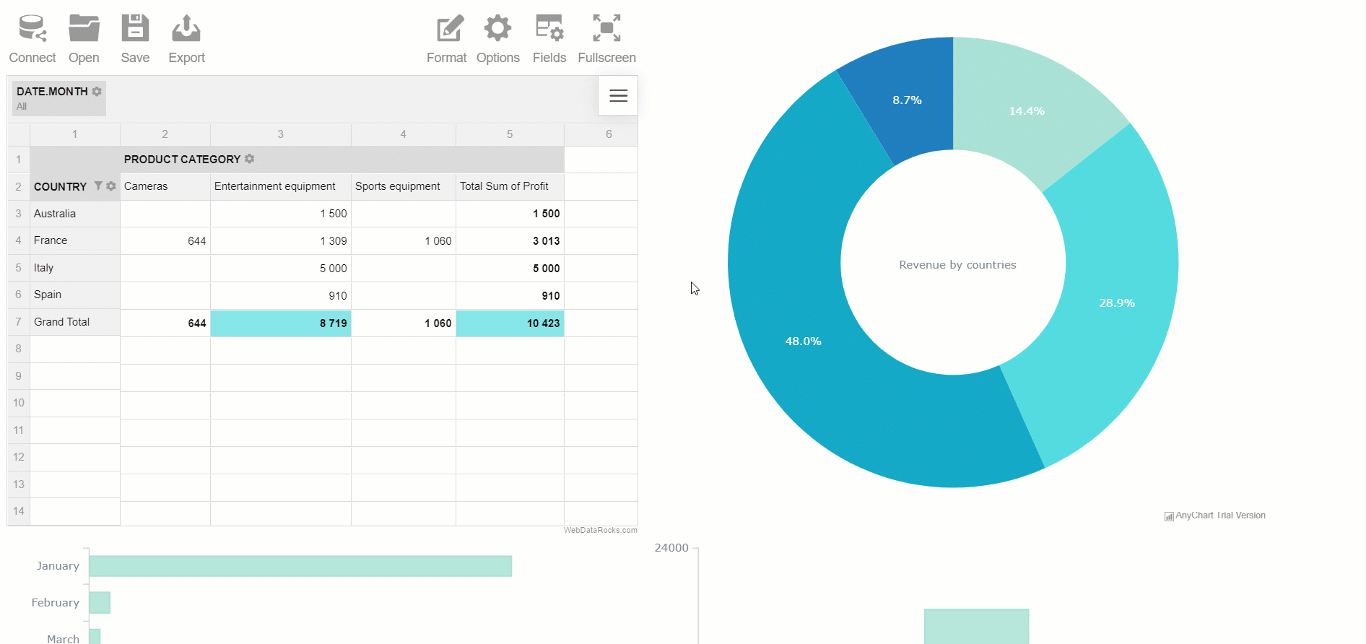
Task: Select the Sports equipment column header
Action: (x=403, y=187)
